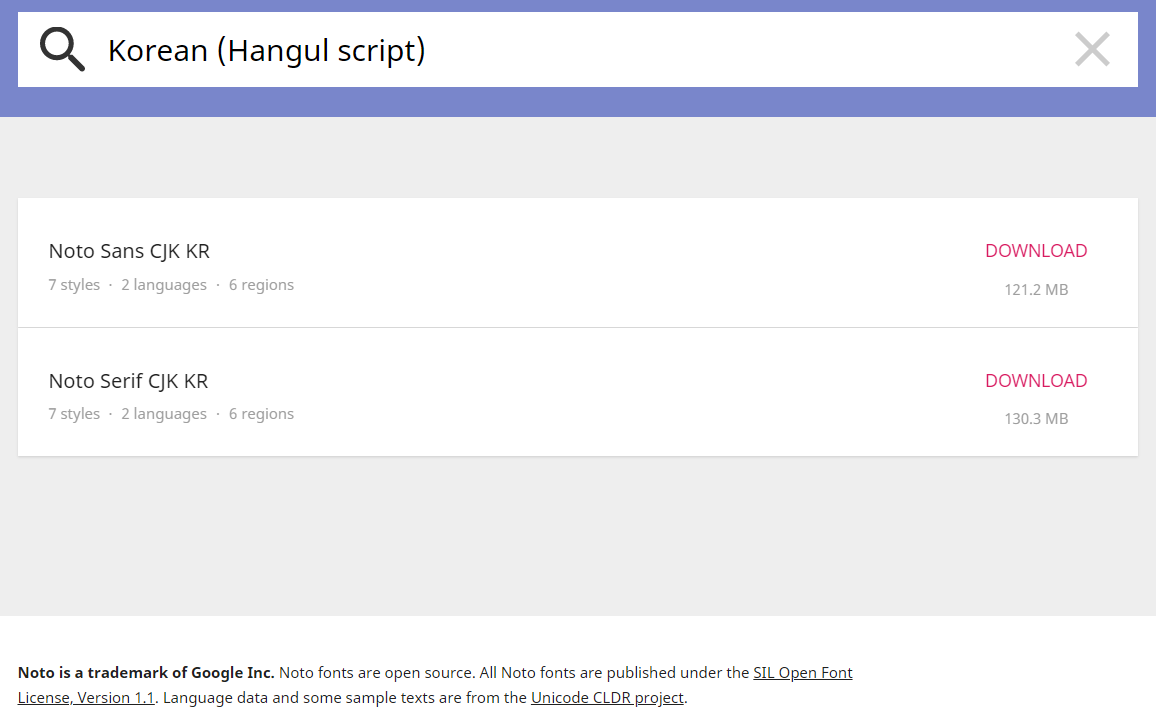This screenshot has width=1156, height=721.
Task: Click 'Noto is a trademark of Google Inc.' text
Action: point(146,672)
